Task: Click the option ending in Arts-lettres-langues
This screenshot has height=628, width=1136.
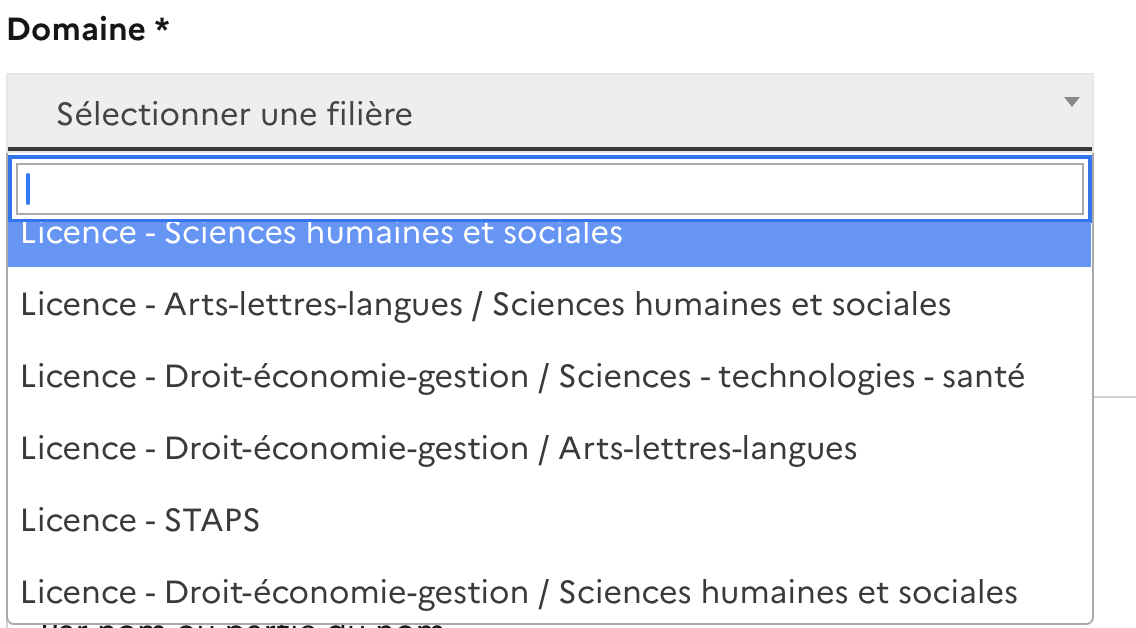Action: [439, 449]
